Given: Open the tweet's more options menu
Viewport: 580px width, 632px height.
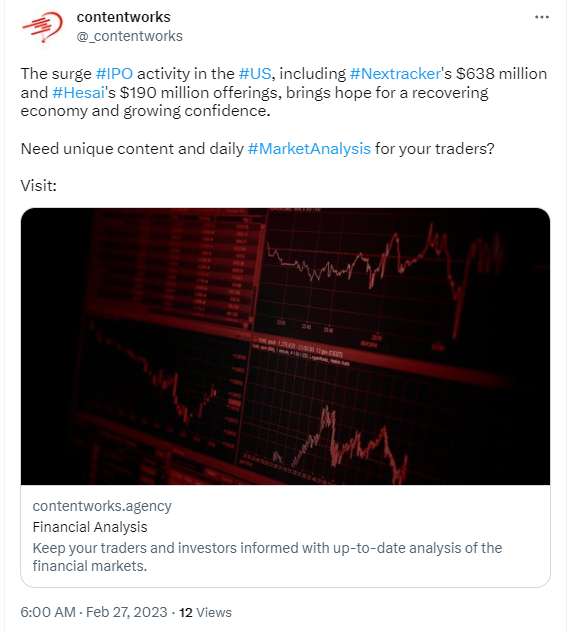Looking at the screenshot, I should pyautogui.click(x=541, y=17).
